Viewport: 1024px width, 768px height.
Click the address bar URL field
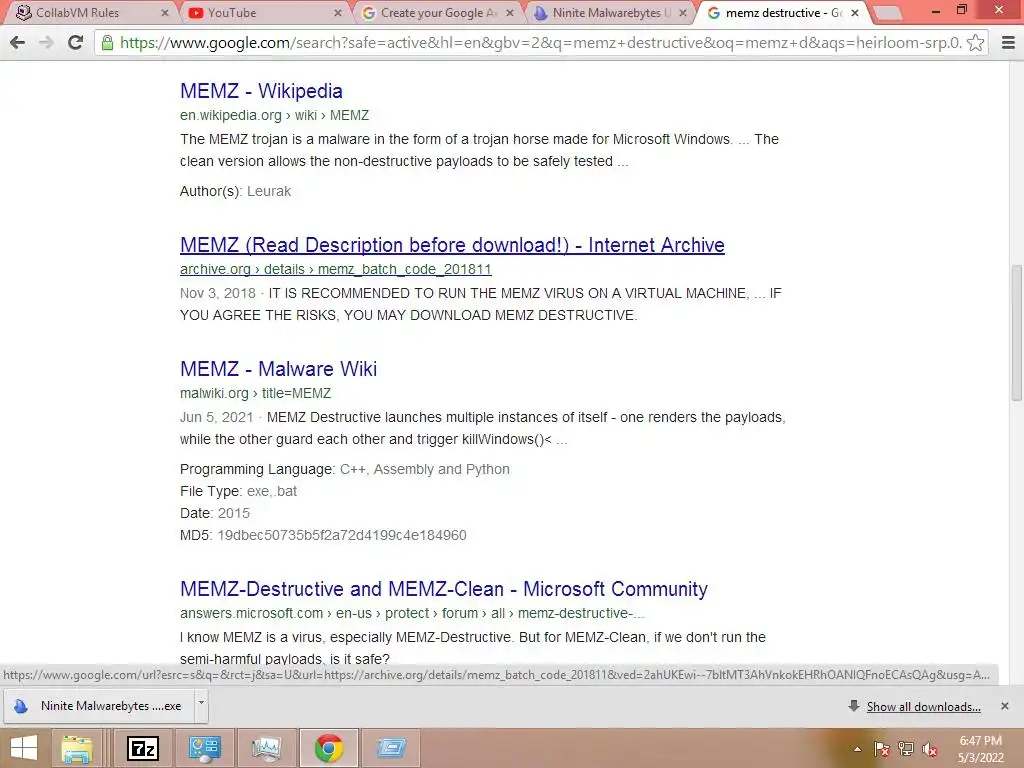click(x=539, y=43)
